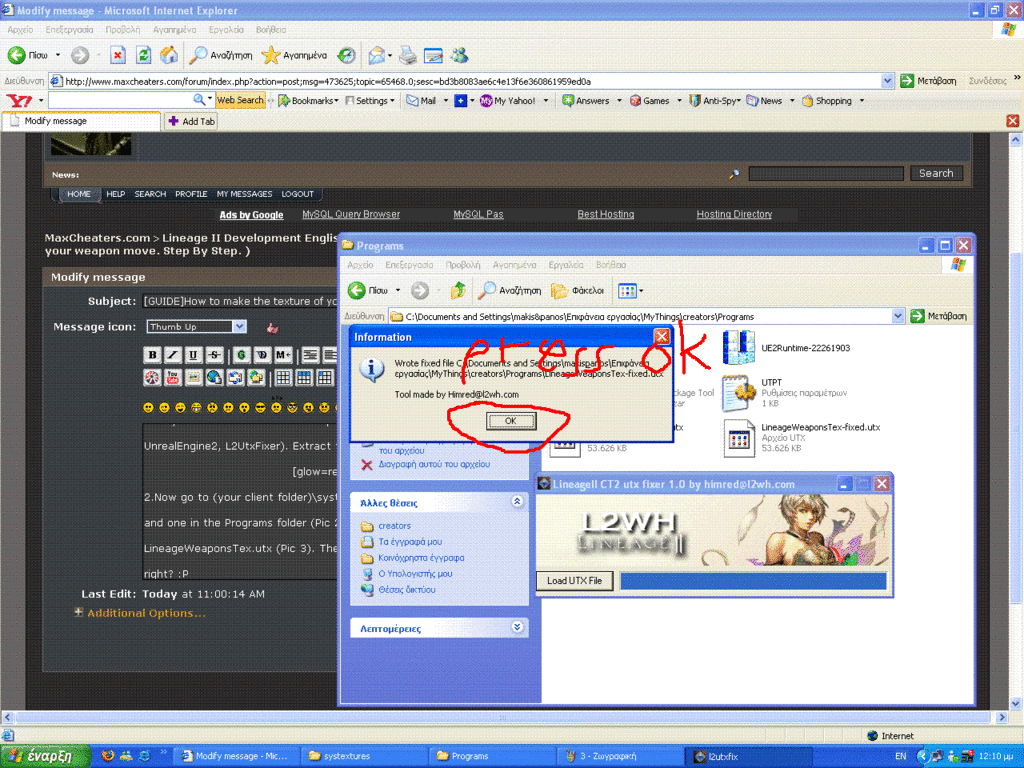1024x768 pixels.
Task: Click the UTX fixer blue progress bar
Action: [753, 581]
